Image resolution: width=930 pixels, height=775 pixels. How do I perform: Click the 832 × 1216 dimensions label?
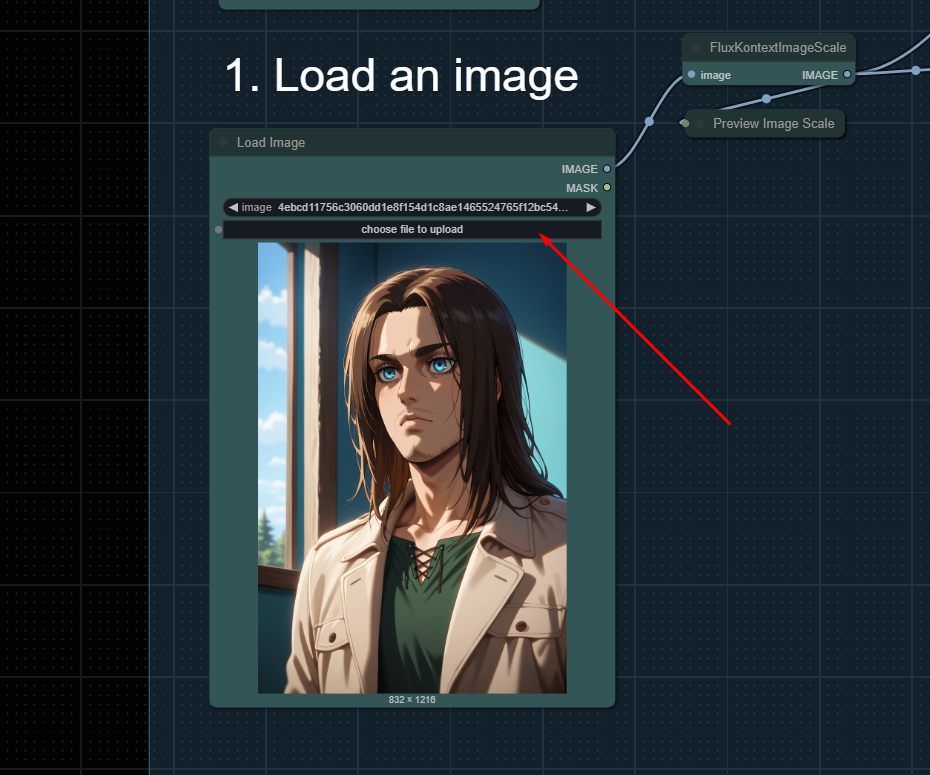(x=412, y=700)
